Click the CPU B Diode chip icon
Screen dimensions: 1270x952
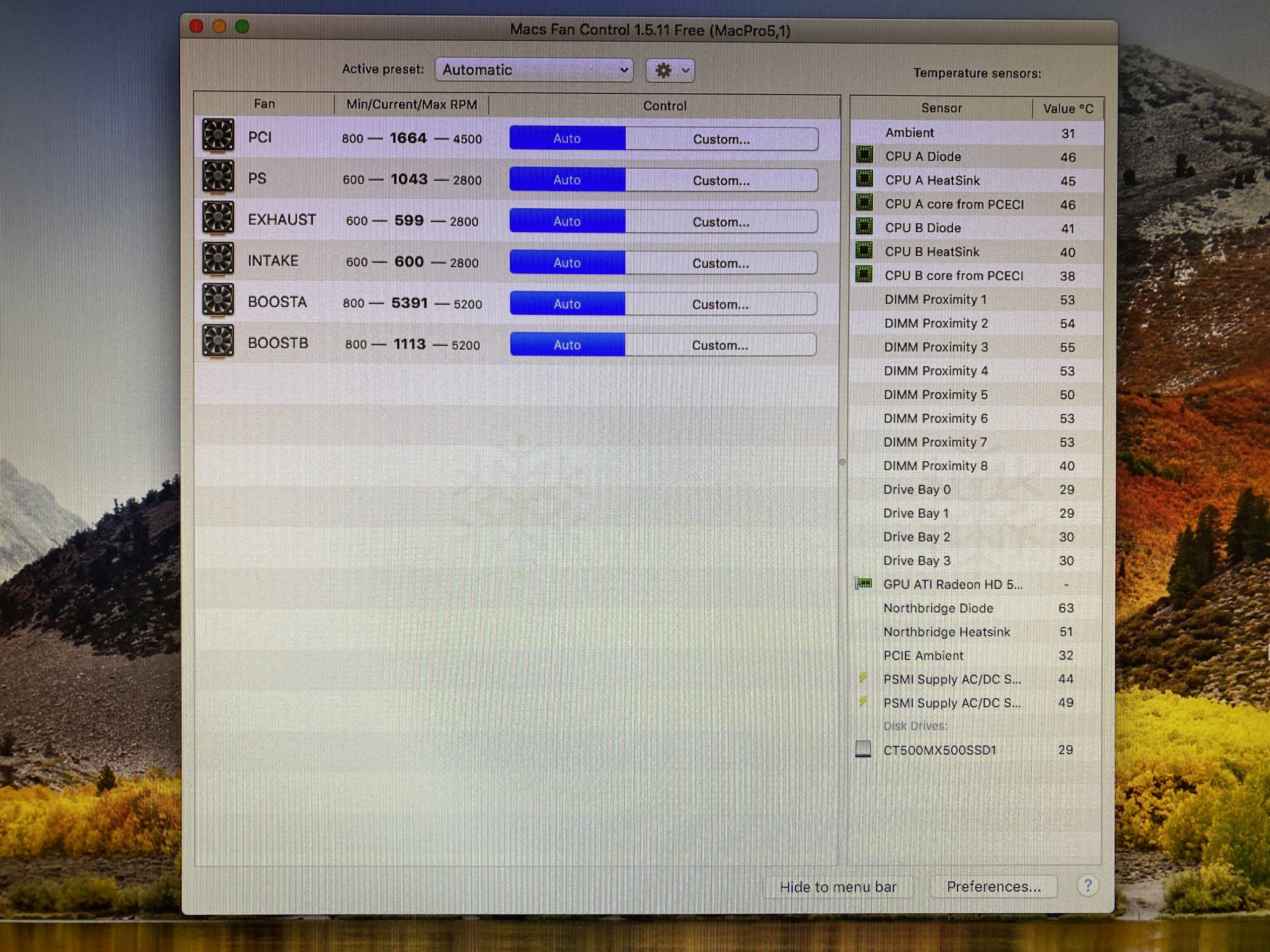click(x=864, y=227)
